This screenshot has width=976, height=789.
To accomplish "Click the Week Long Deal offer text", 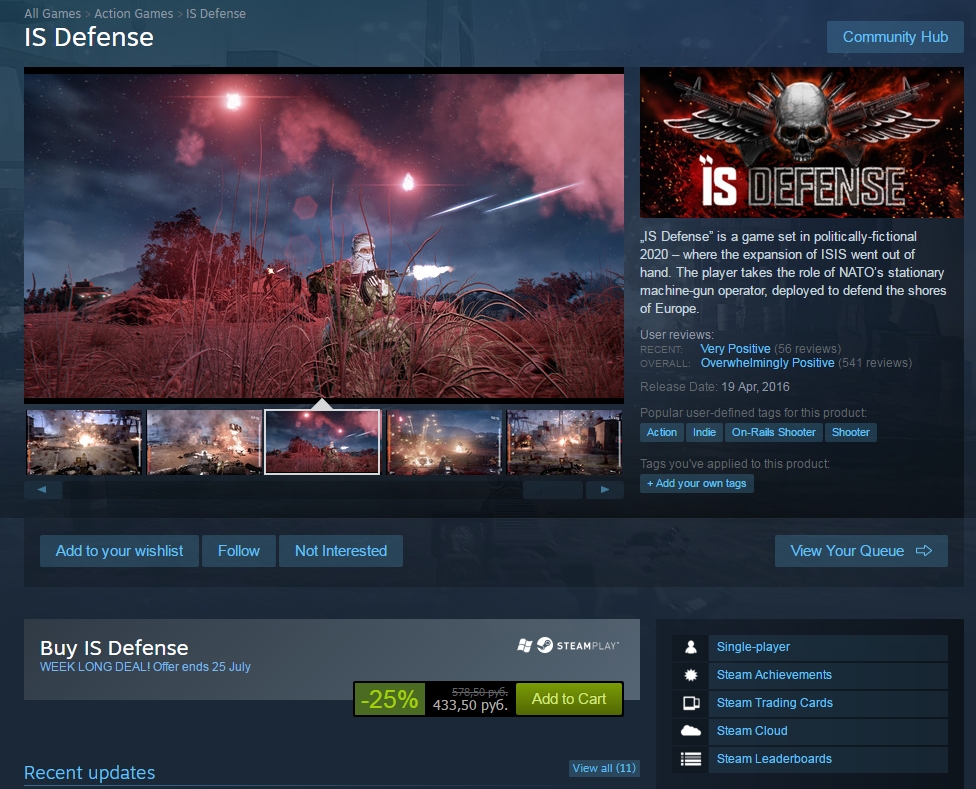I will [145, 666].
